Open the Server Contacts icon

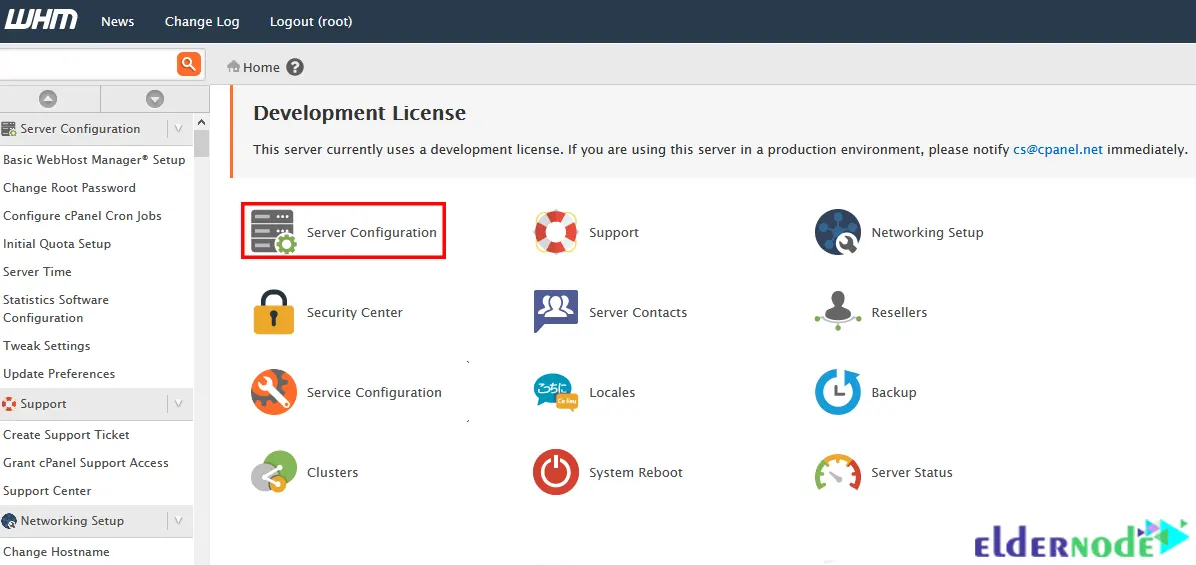[555, 311]
